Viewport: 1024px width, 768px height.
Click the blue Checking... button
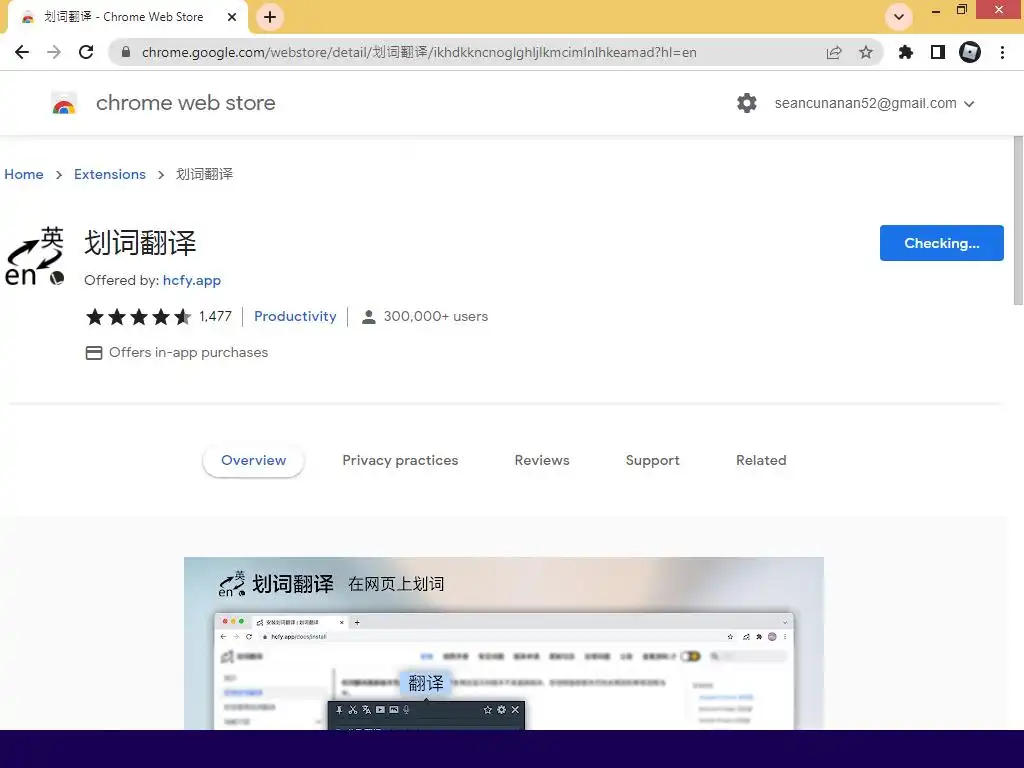(x=941, y=243)
